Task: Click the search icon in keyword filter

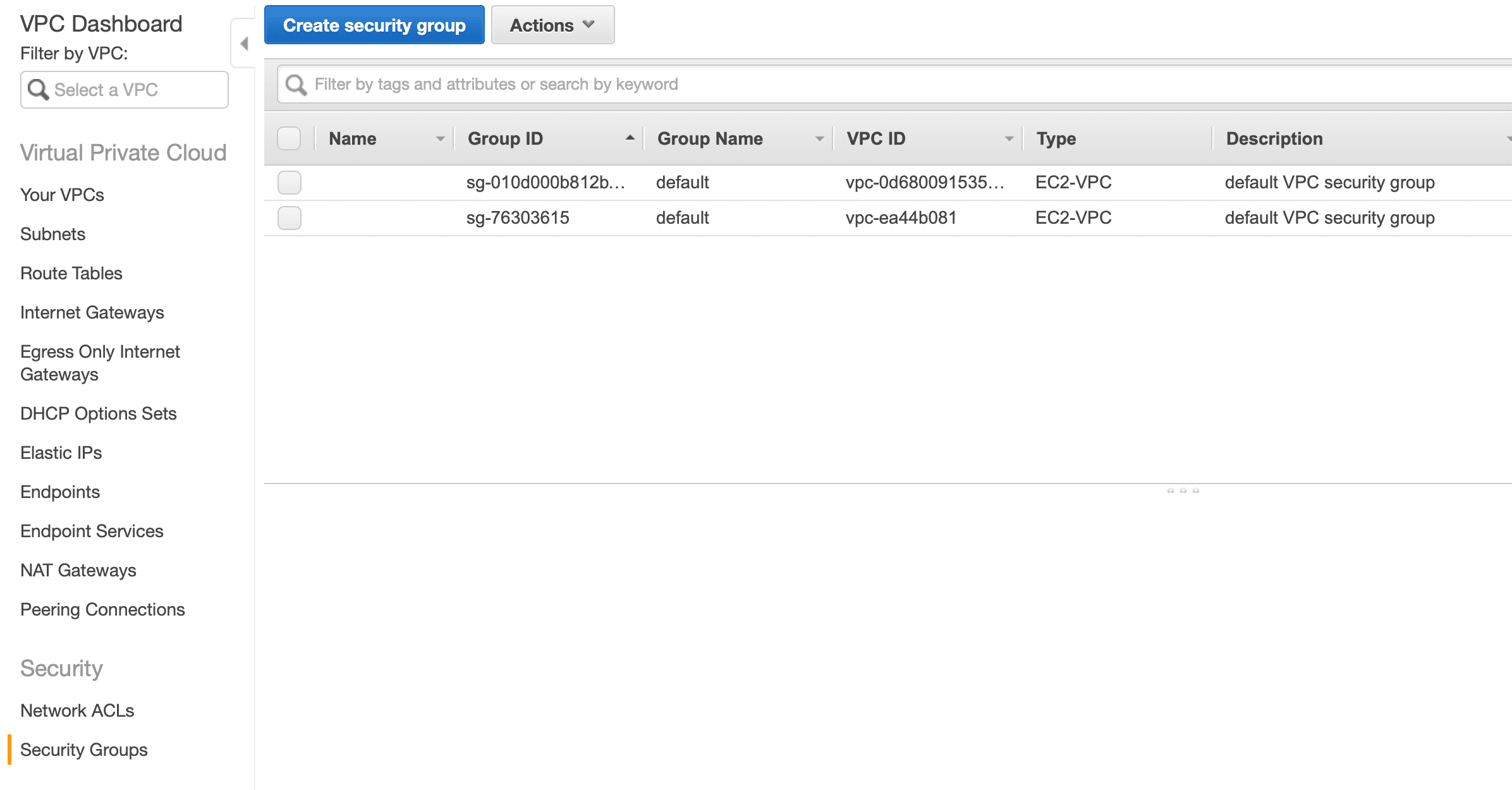Action: [x=296, y=85]
